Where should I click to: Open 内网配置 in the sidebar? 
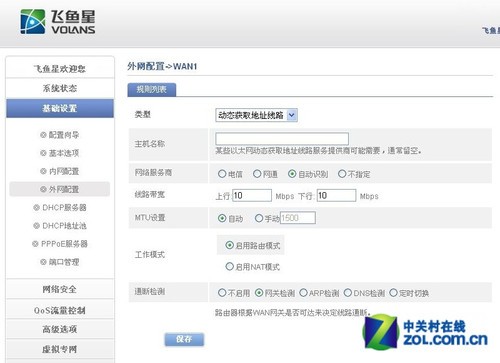pyautogui.click(x=64, y=171)
